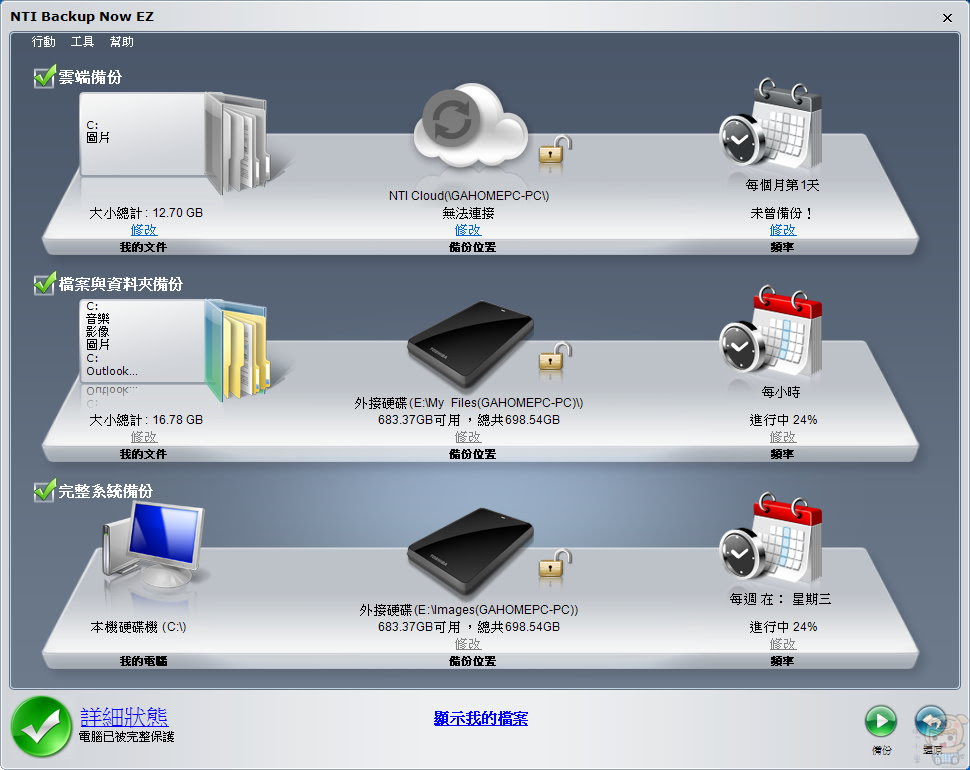
Task: Toggle the 檔案與資料夾備份 checkbox
Action: 44,284
